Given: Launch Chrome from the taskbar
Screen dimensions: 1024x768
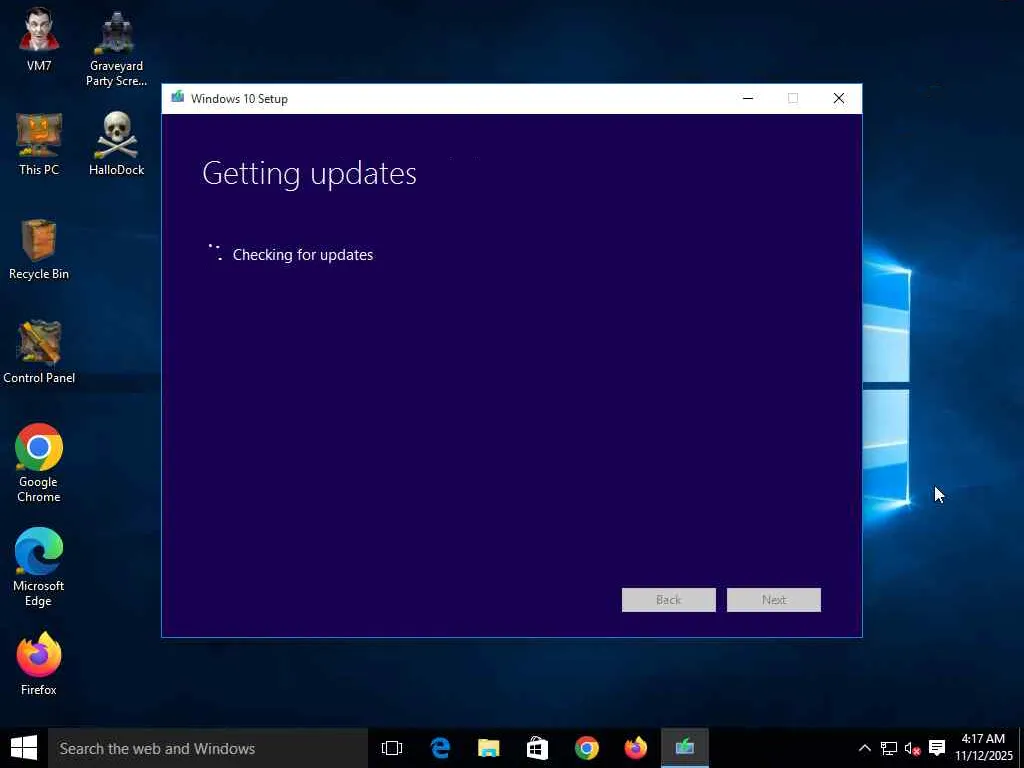Looking at the screenshot, I should point(586,748).
